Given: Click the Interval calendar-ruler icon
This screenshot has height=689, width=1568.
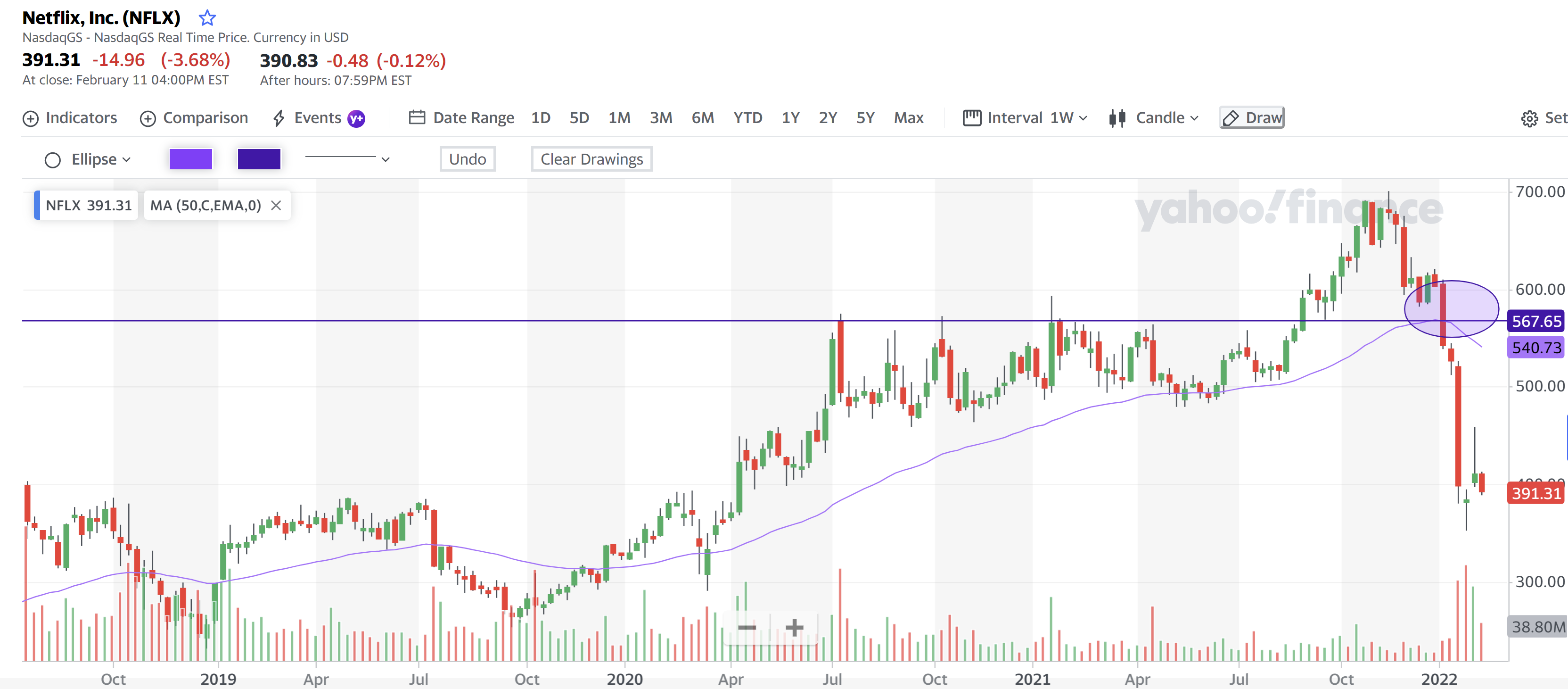Looking at the screenshot, I should [971, 117].
